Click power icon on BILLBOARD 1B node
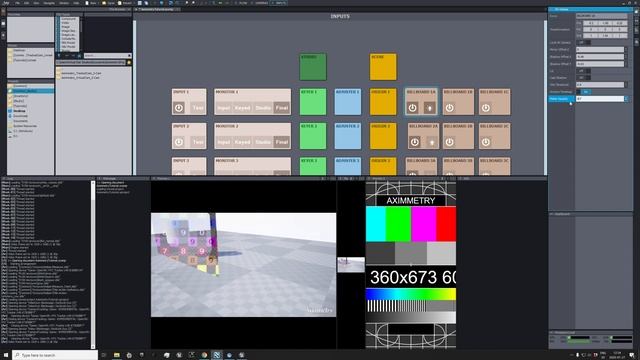Image resolution: width=640 pixels, height=360 pixels. pyautogui.click(x=449, y=108)
